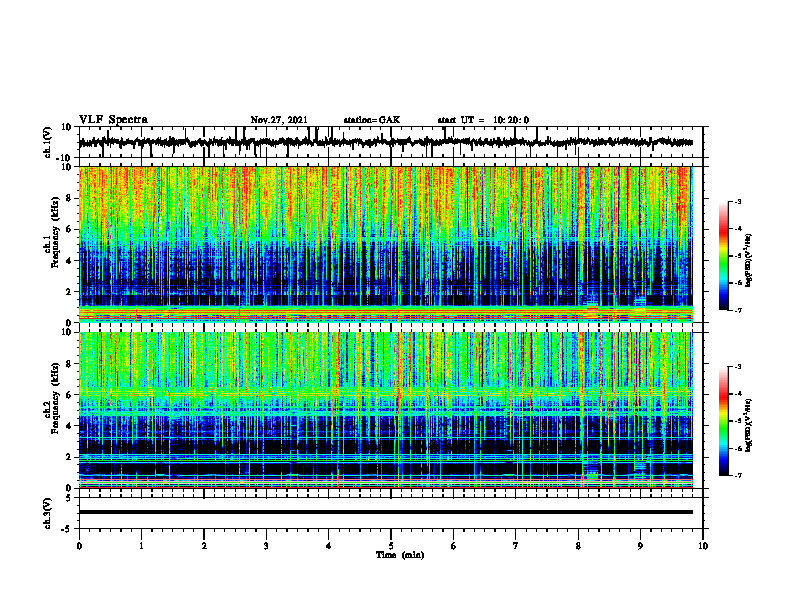Click the ch.2 color bar log(PSD) label
792x612 pixels.
tap(748, 425)
